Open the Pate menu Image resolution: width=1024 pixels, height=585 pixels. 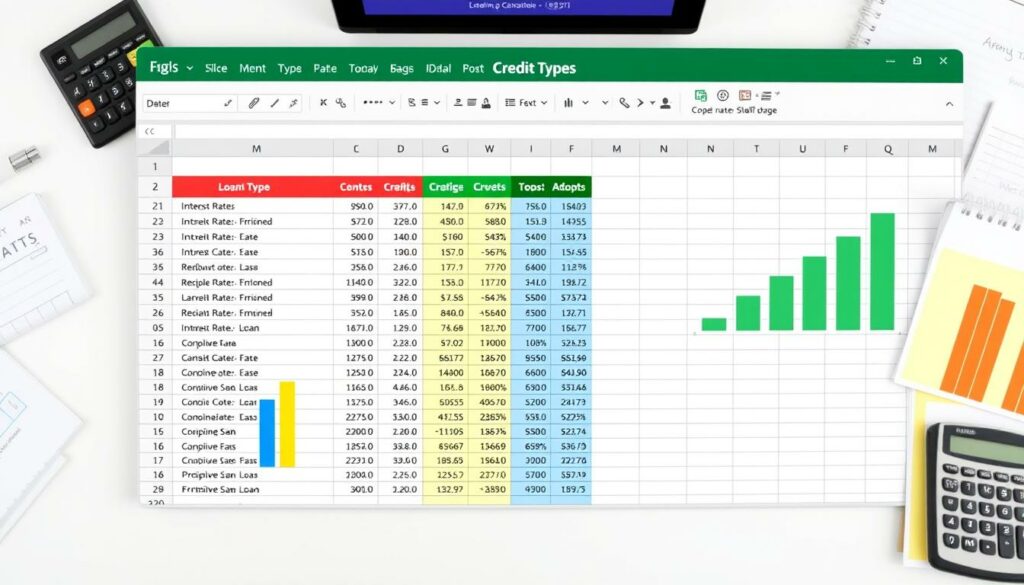pos(325,68)
